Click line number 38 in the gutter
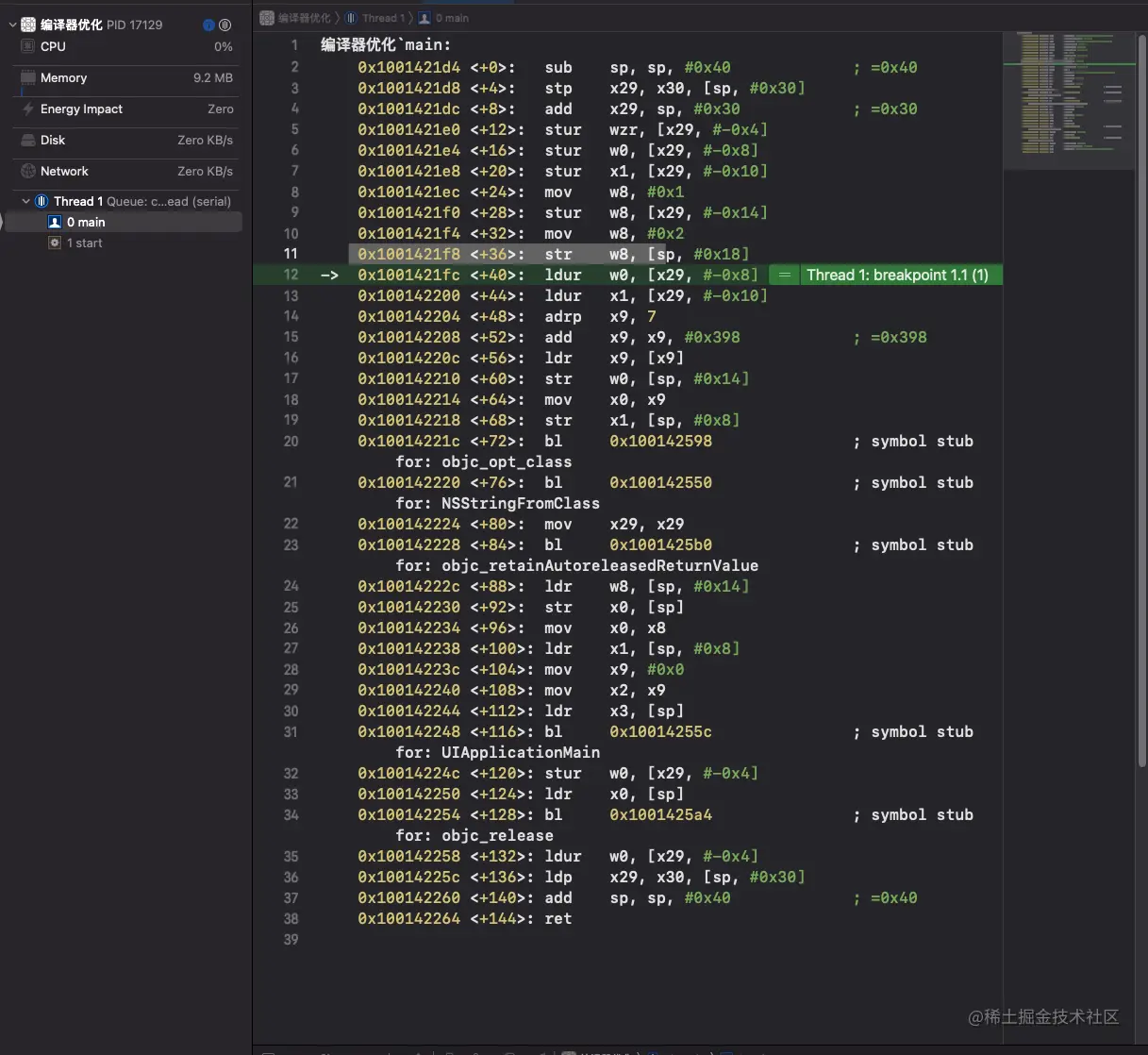Viewport: 1148px width, 1055px height. point(291,918)
